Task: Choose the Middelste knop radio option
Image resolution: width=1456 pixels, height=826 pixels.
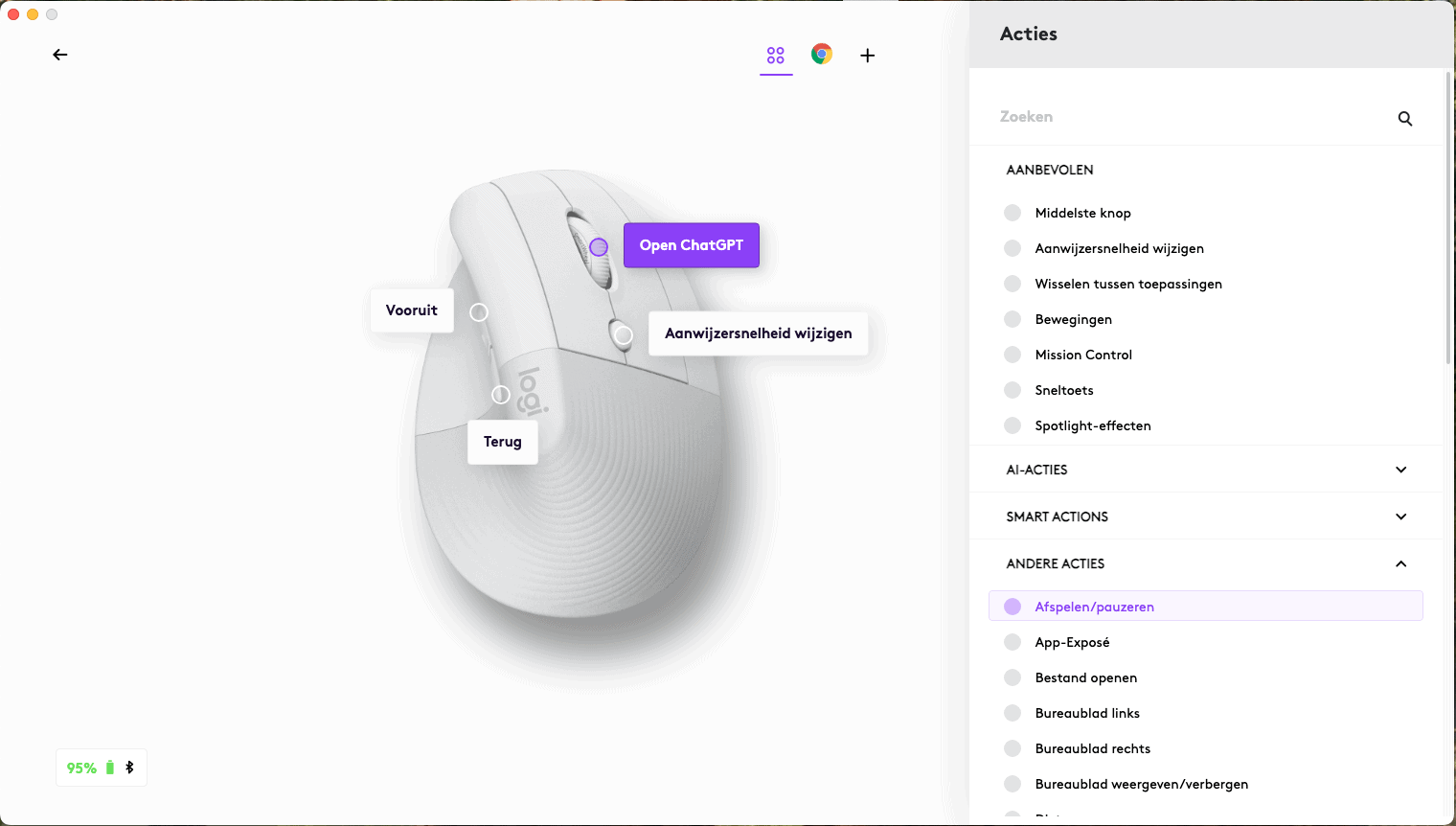Action: point(1012,213)
